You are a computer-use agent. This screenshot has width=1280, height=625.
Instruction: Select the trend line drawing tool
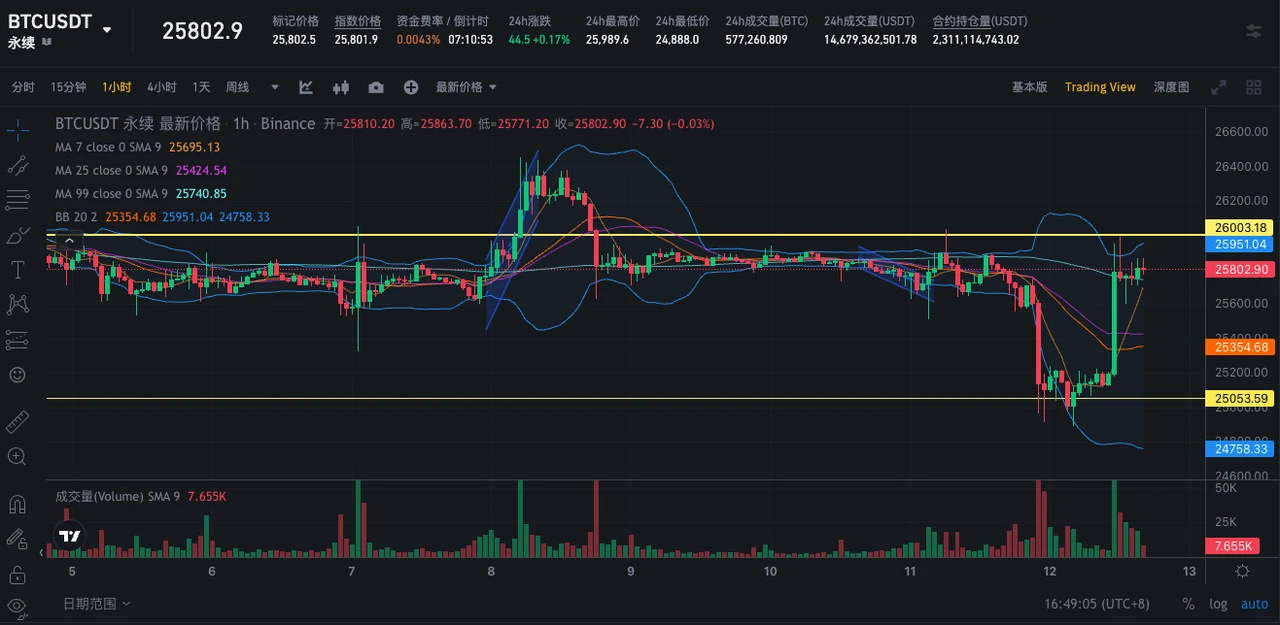[x=17, y=165]
